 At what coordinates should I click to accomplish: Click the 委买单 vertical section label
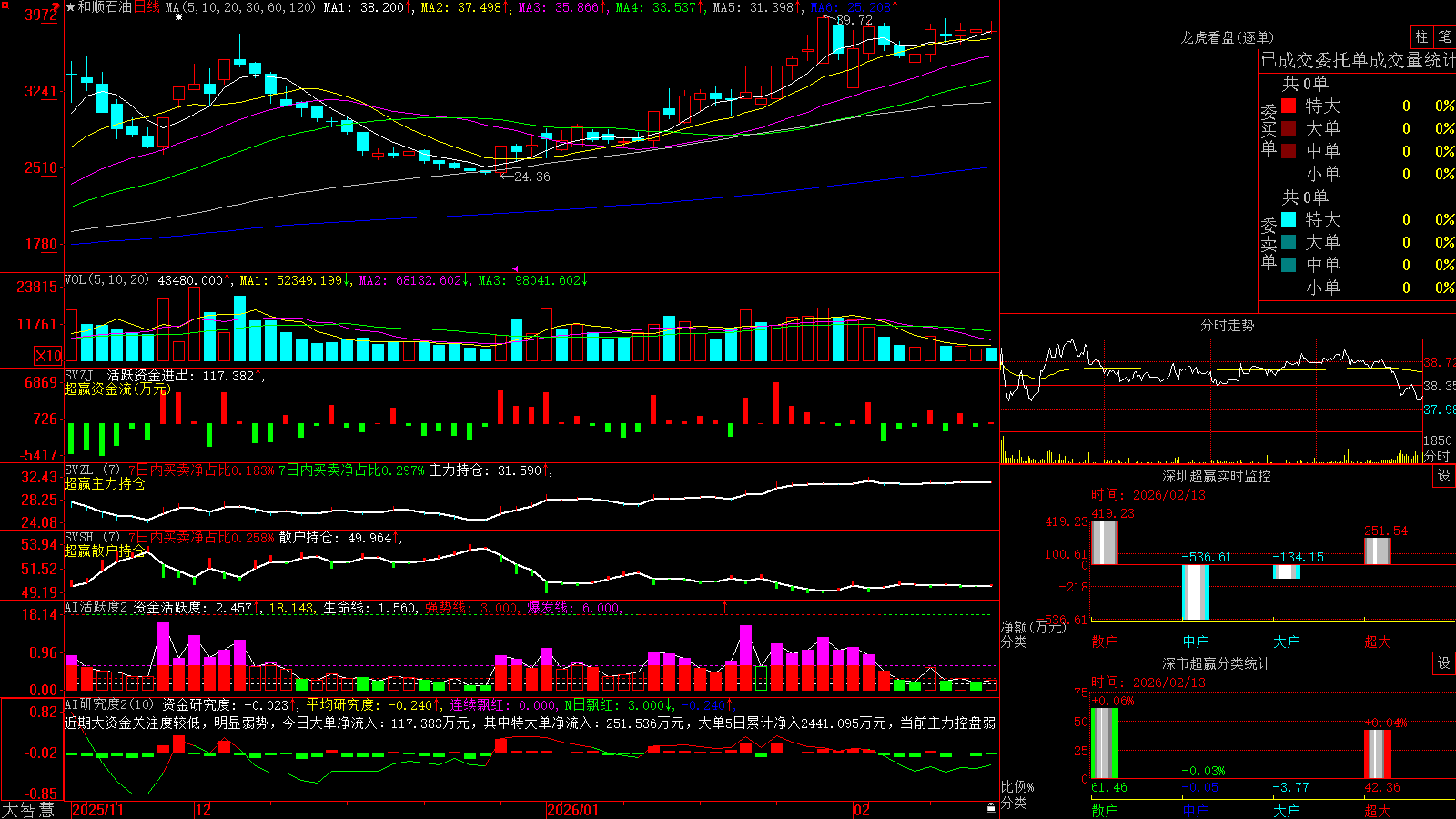pyautogui.click(x=1269, y=129)
